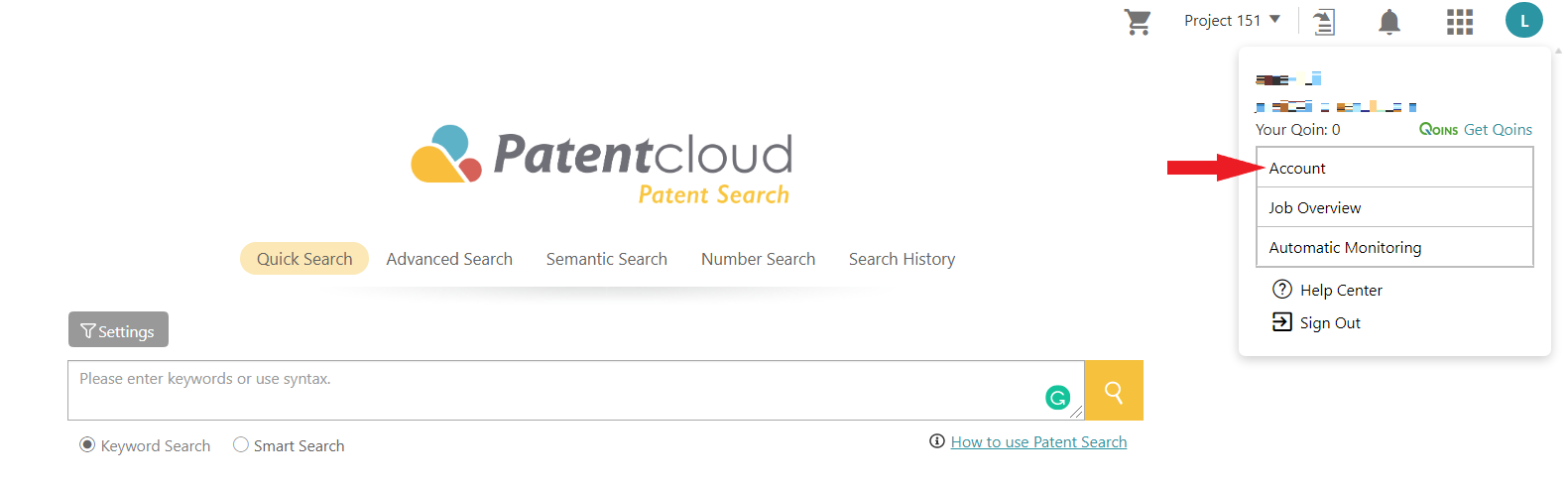
Task: Open the Number Search tab
Action: click(x=759, y=259)
